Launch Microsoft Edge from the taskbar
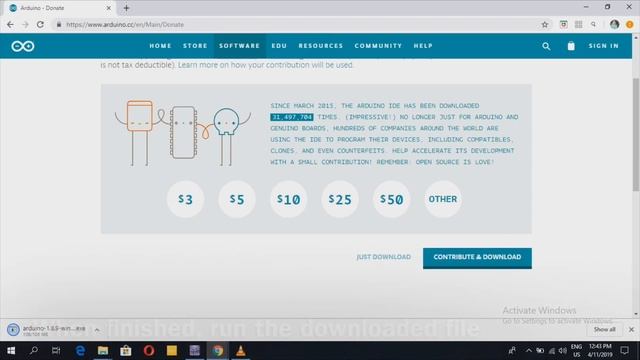The width and height of the screenshot is (640, 360). tap(80, 351)
